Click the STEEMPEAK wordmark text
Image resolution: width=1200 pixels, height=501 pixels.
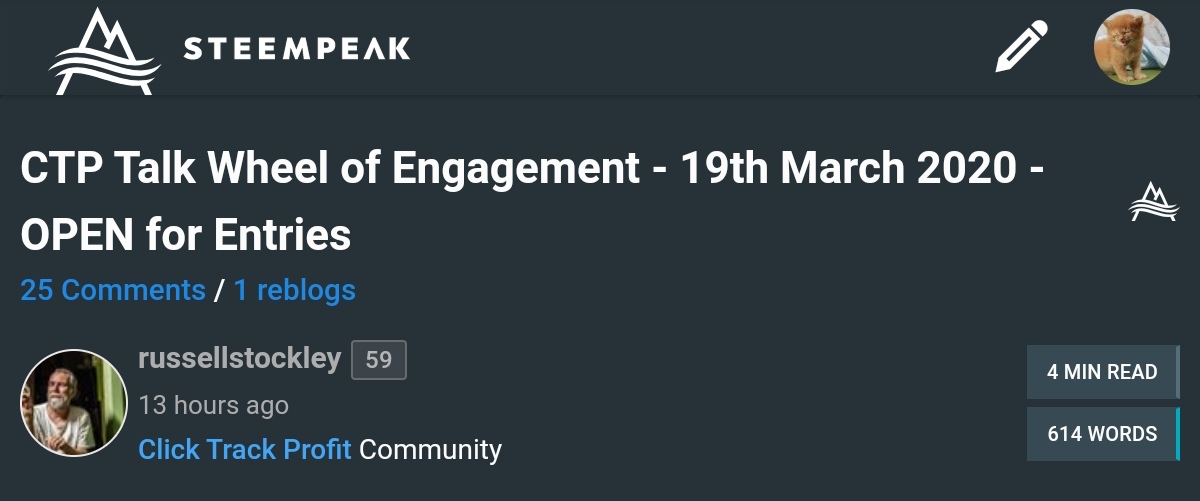click(x=297, y=48)
